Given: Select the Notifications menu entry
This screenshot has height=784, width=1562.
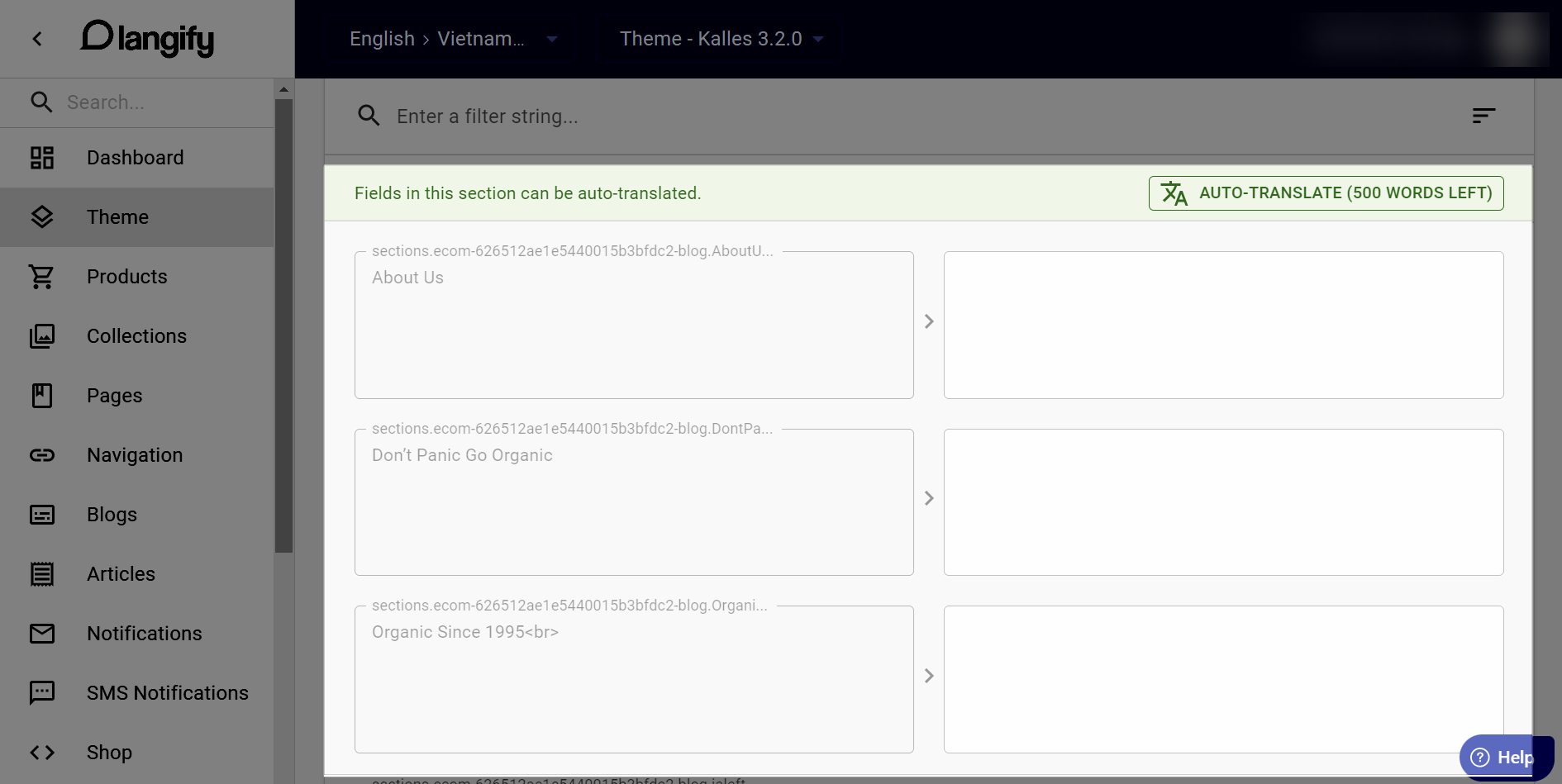Looking at the screenshot, I should pyautogui.click(x=144, y=634).
